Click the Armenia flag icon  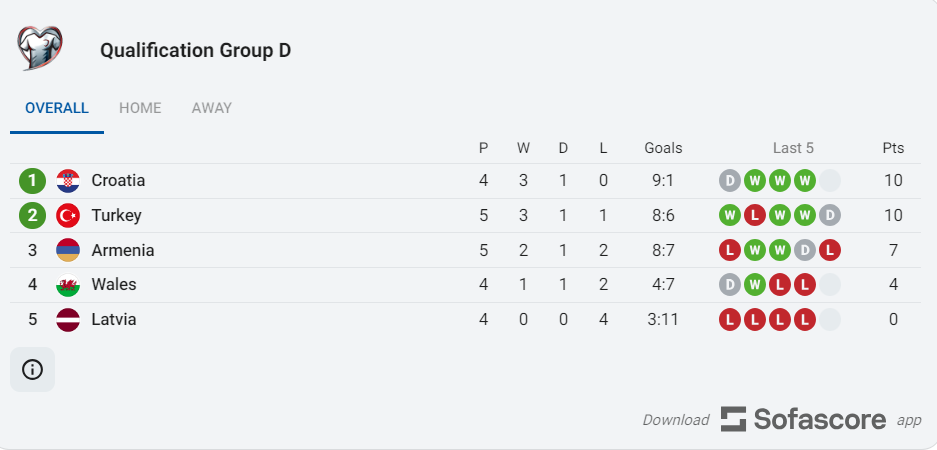click(68, 250)
